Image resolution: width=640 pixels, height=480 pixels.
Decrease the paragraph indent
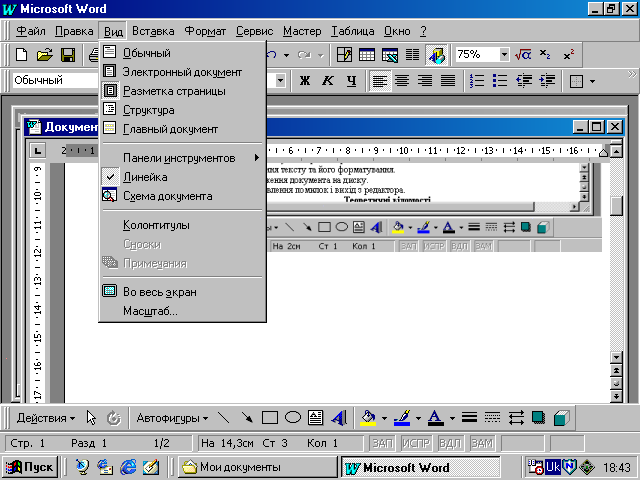pos(524,81)
